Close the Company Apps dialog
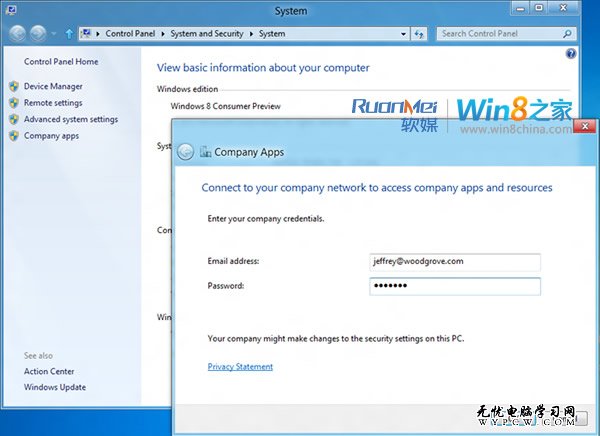This screenshot has width=600, height=436. pos(585,126)
